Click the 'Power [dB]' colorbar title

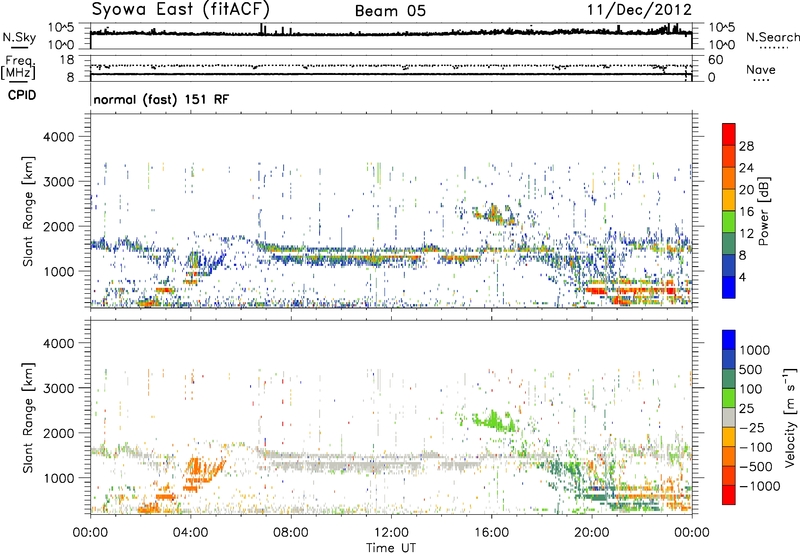pos(763,211)
